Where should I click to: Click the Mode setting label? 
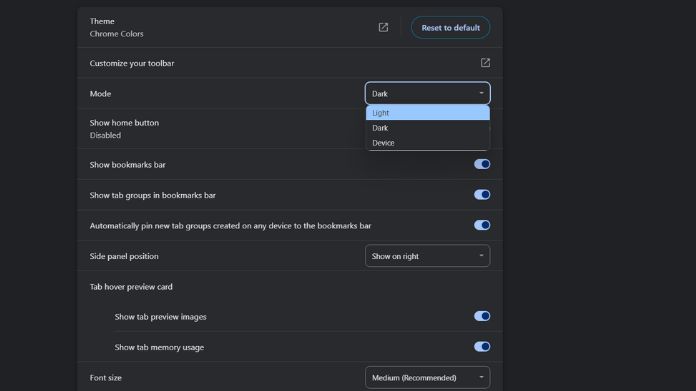pyautogui.click(x=100, y=94)
